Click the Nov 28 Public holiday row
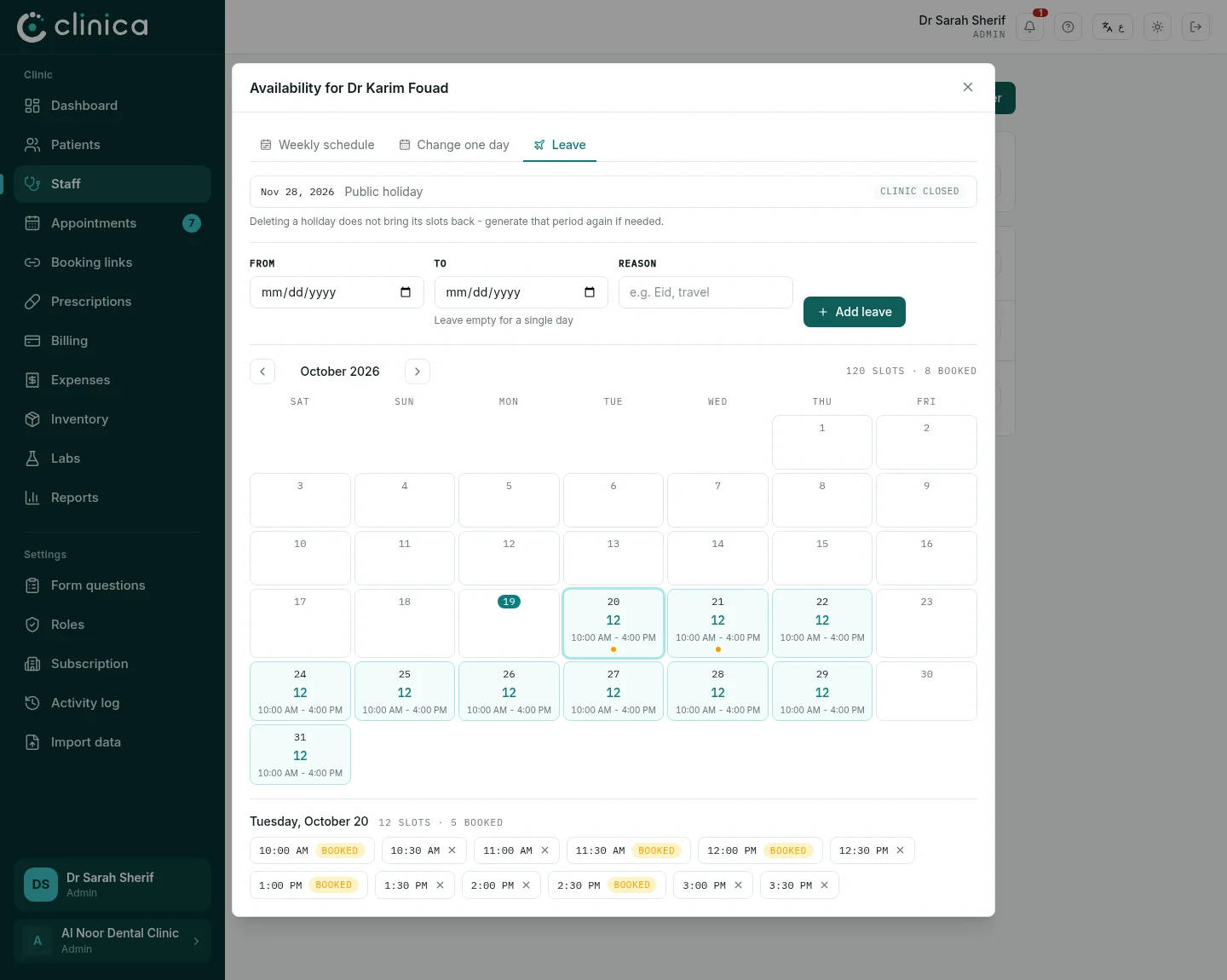The height and width of the screenshot is (980, 1227). [x=613, y=192]
